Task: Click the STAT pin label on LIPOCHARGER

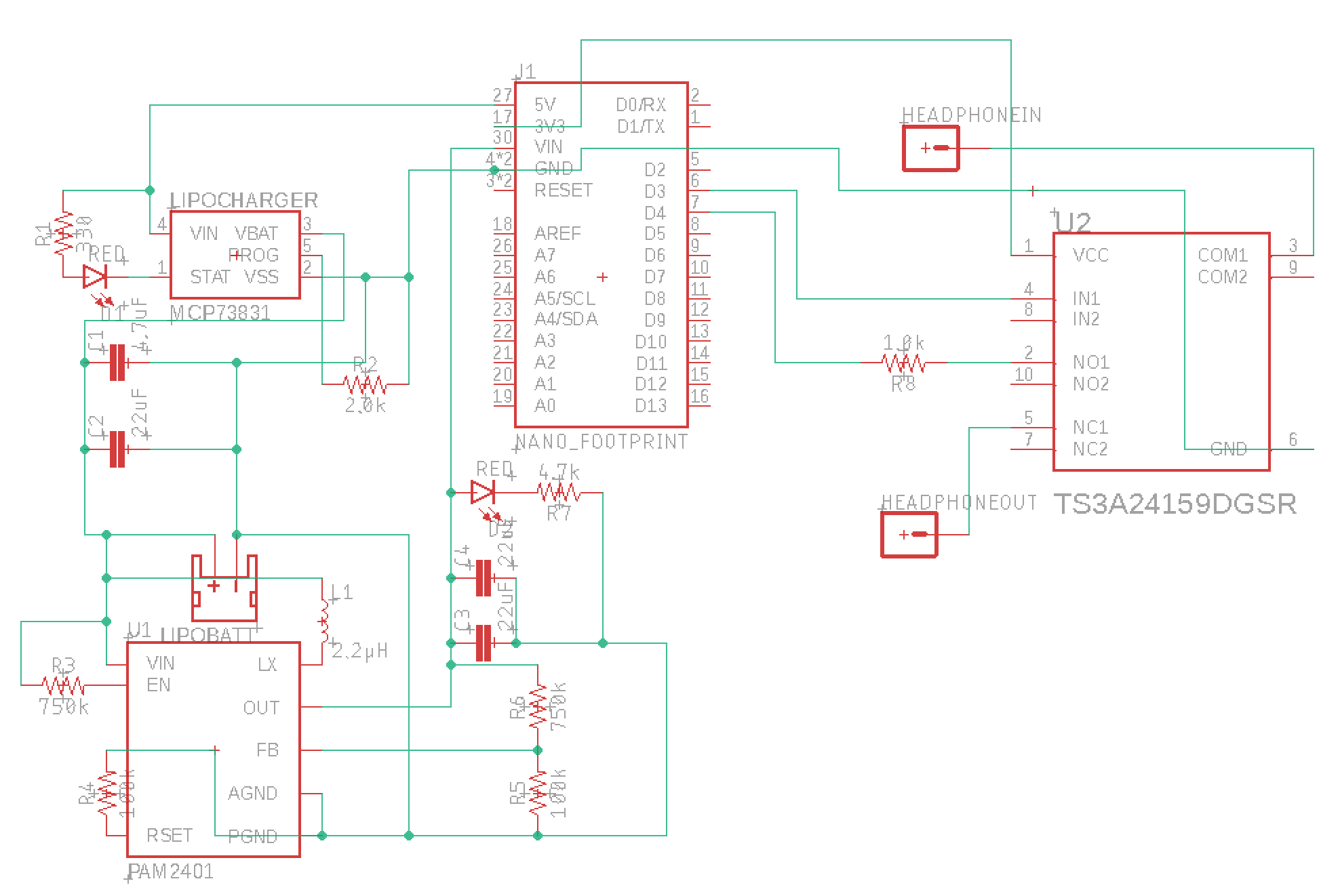Action: pos(210,277)
